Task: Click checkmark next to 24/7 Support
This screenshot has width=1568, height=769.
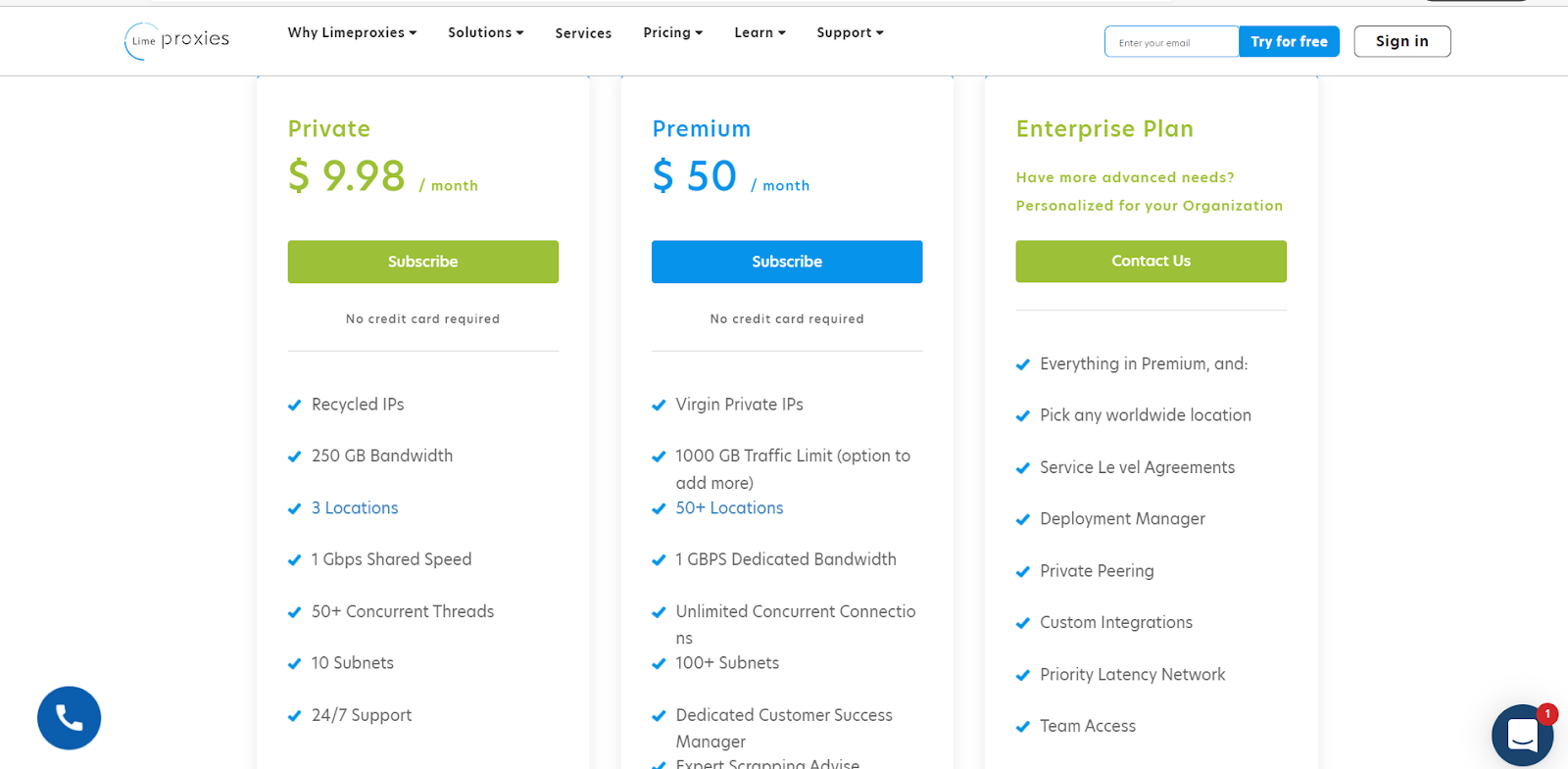Action: [294, 716]
